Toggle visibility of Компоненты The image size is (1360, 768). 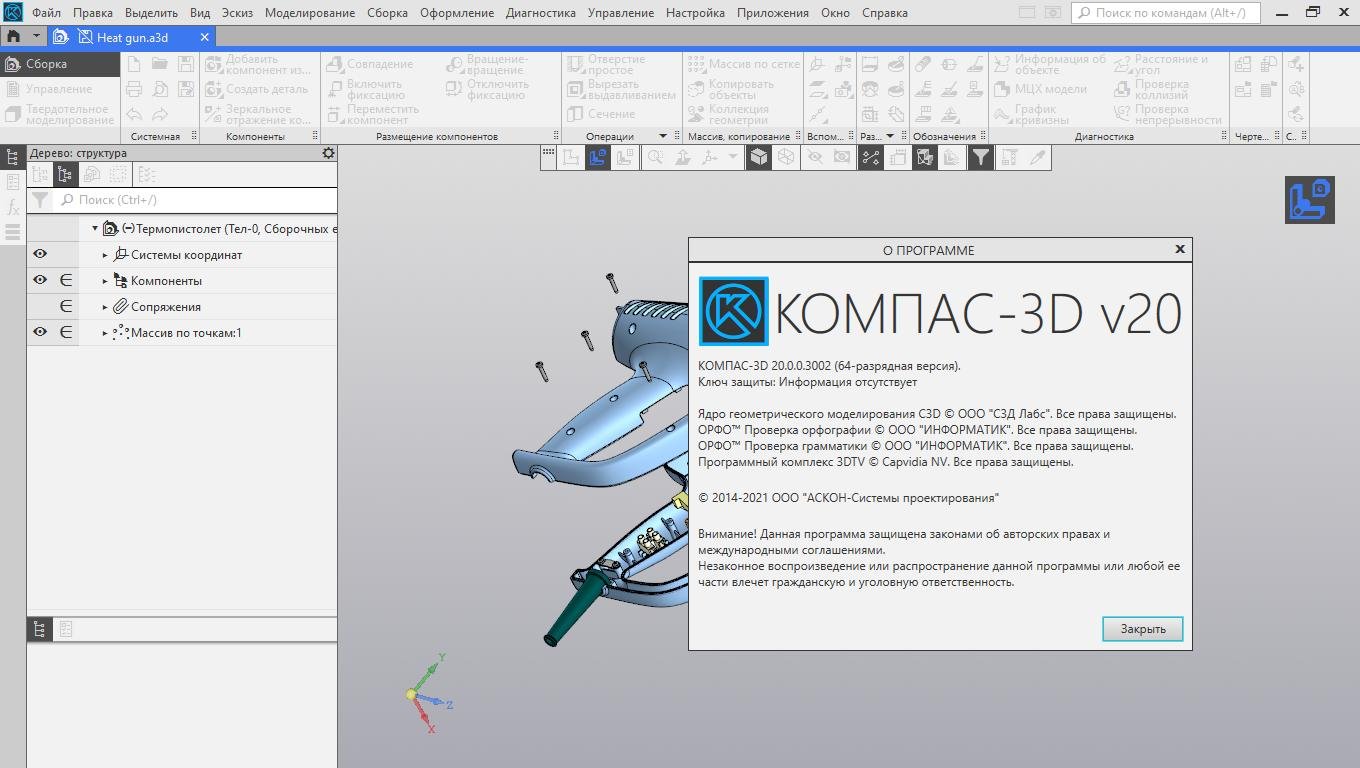[40, 281]
